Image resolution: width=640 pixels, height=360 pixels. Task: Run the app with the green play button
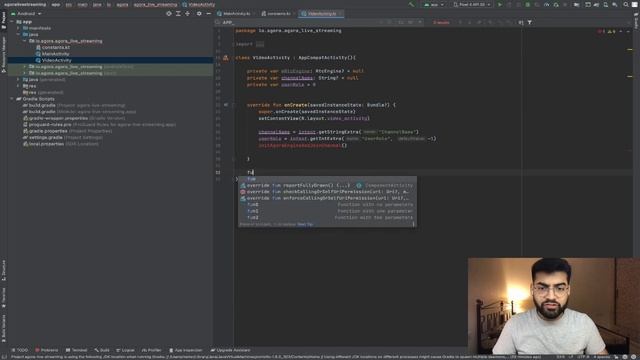tap(500, 4)
